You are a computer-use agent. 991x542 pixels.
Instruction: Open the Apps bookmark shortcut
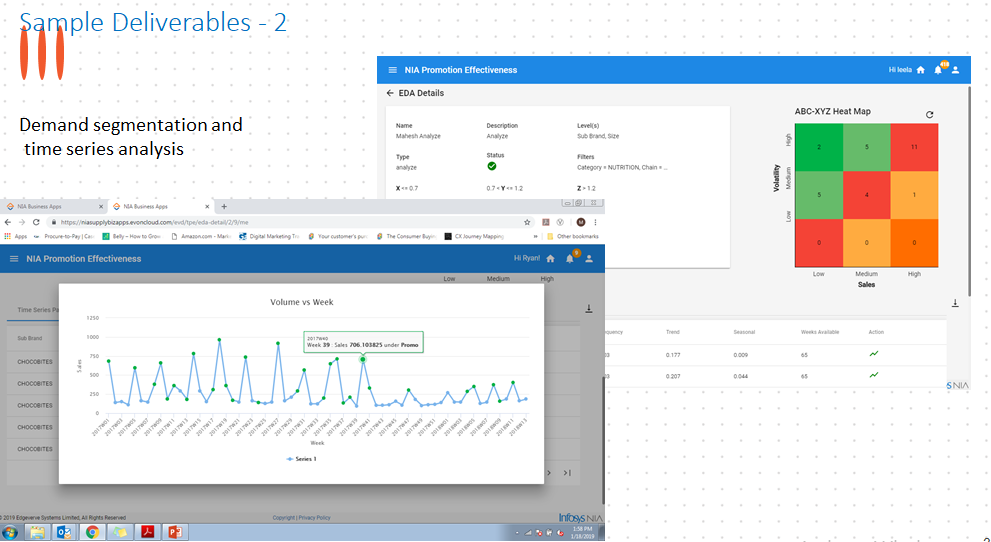point(16,236)
